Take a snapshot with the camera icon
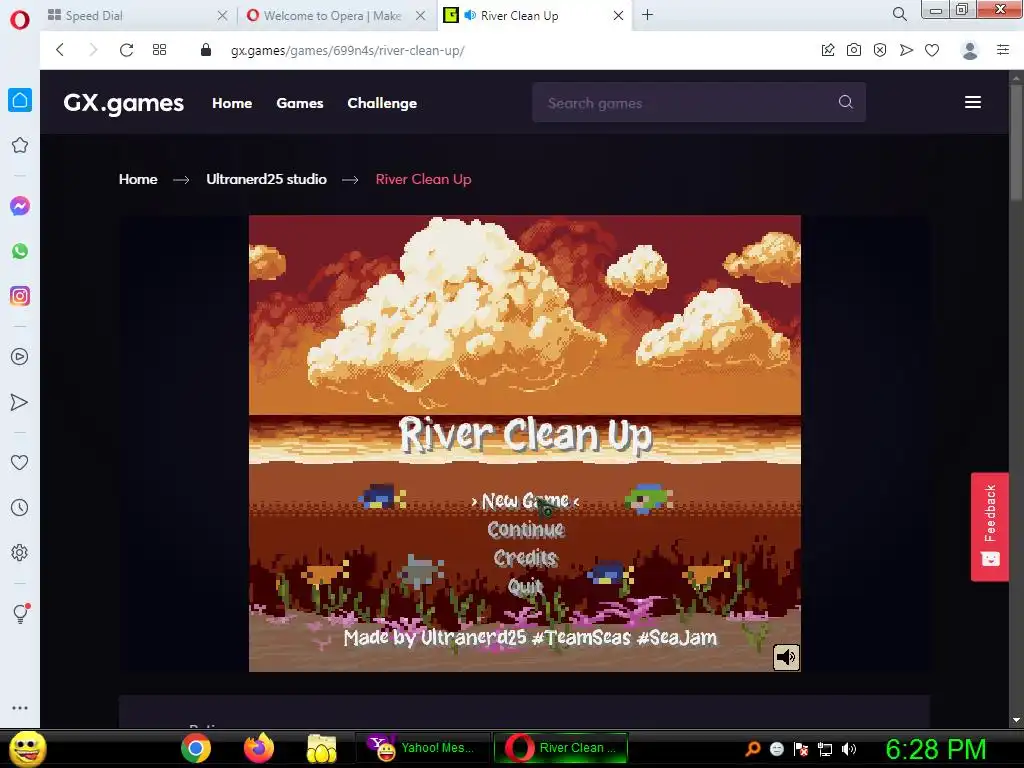 tap(854, 50)
